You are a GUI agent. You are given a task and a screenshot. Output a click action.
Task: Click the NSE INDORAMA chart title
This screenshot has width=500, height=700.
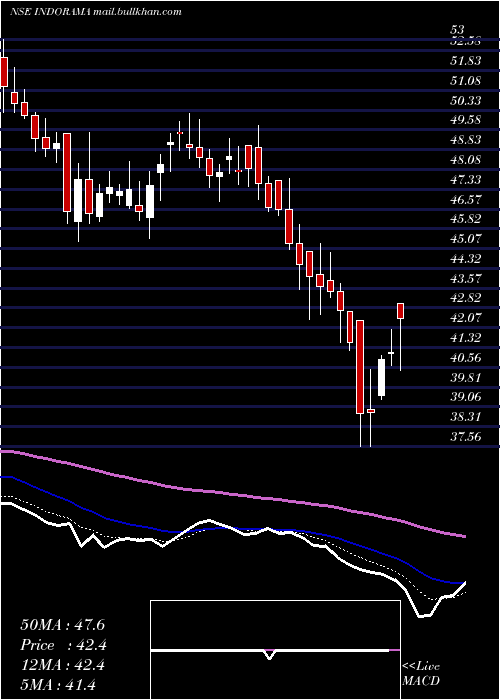point(96,12)
